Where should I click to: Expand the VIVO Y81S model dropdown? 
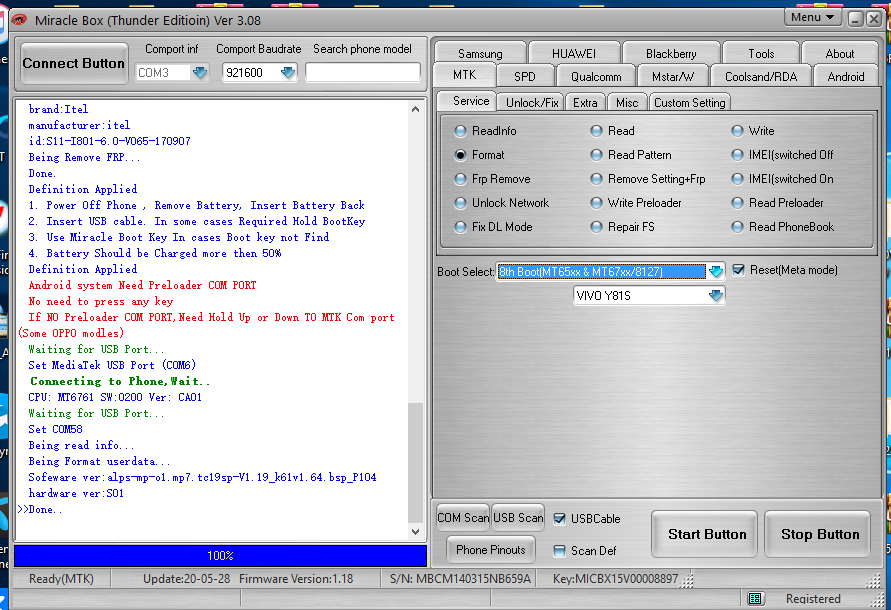716,296
